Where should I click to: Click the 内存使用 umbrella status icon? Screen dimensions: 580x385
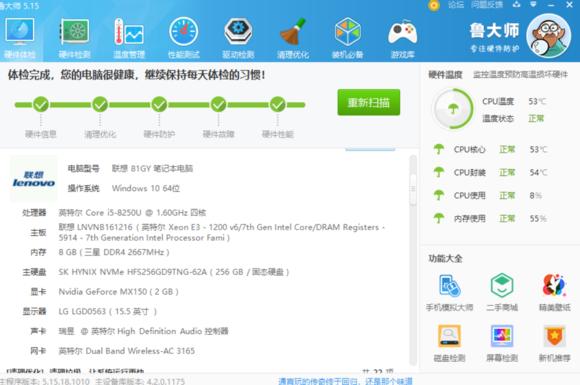pyautogui.click(x=439, y=218)
